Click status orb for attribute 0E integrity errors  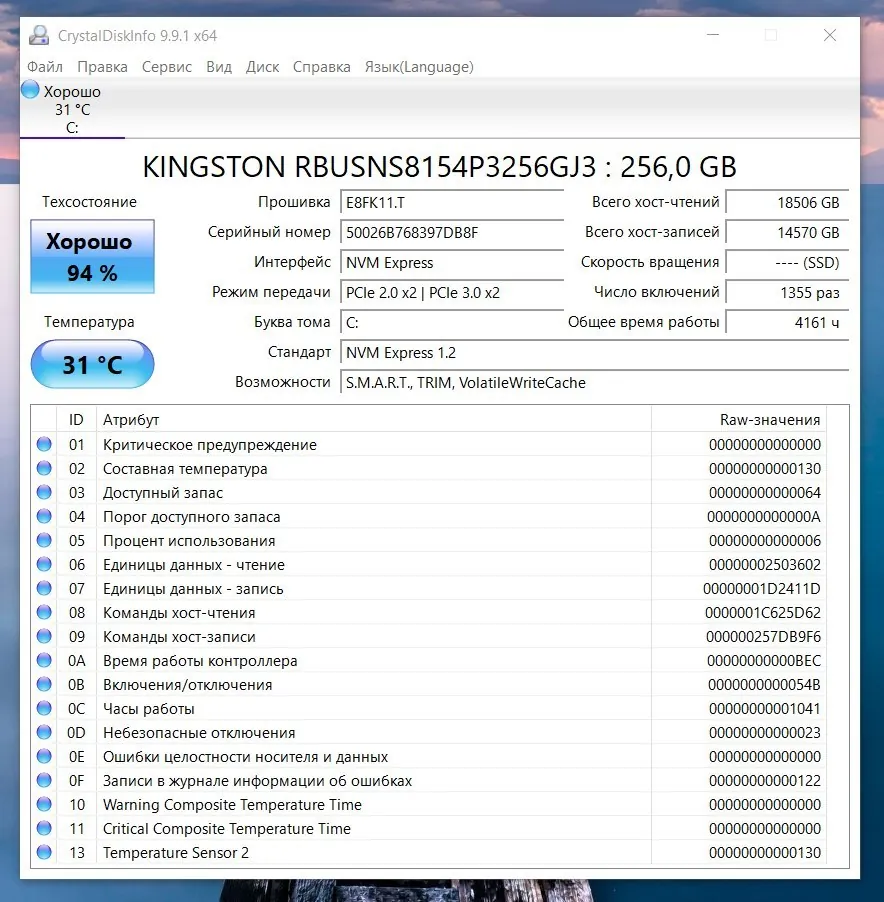pos(44,756)
